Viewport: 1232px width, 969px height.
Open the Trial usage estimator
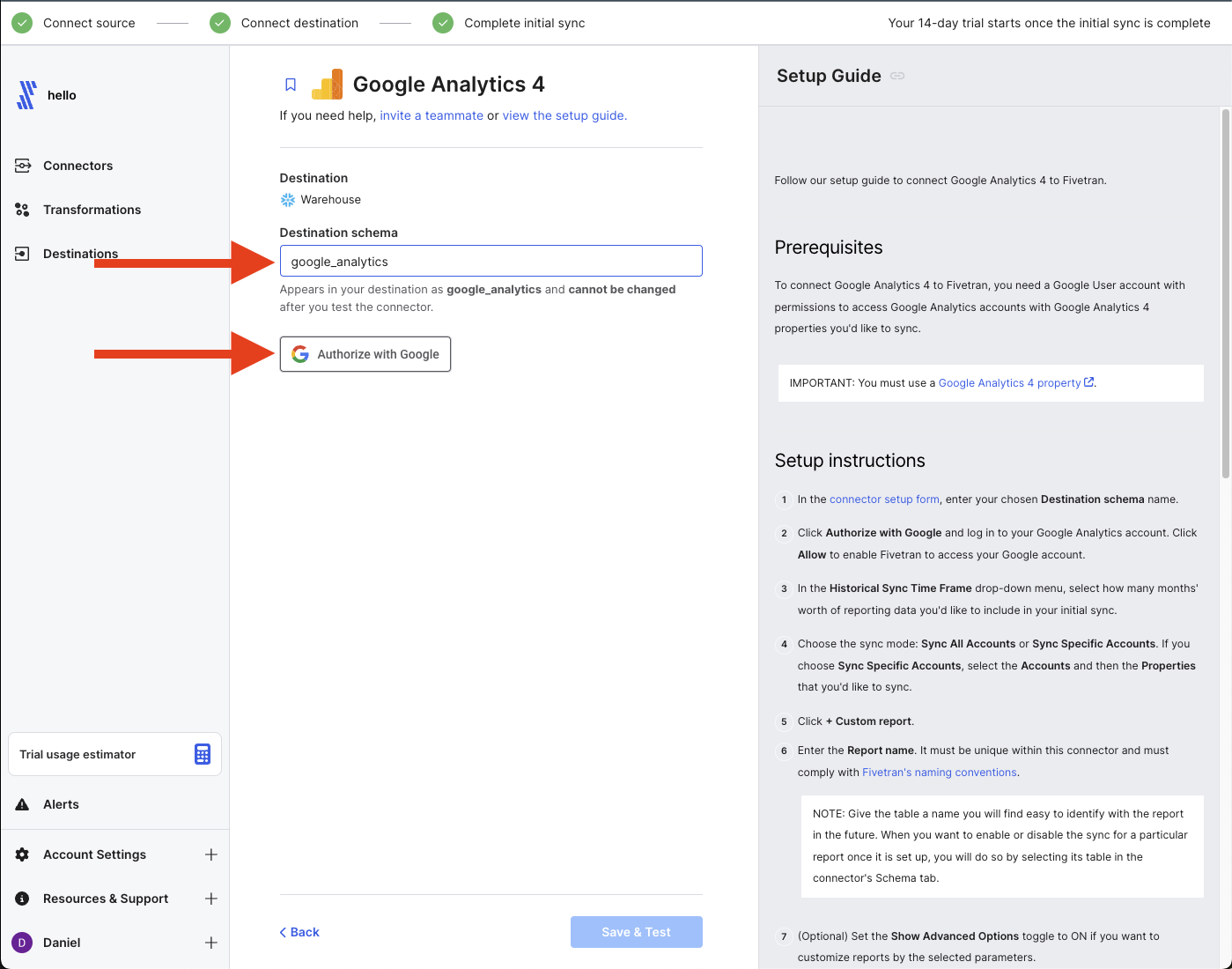114,754
